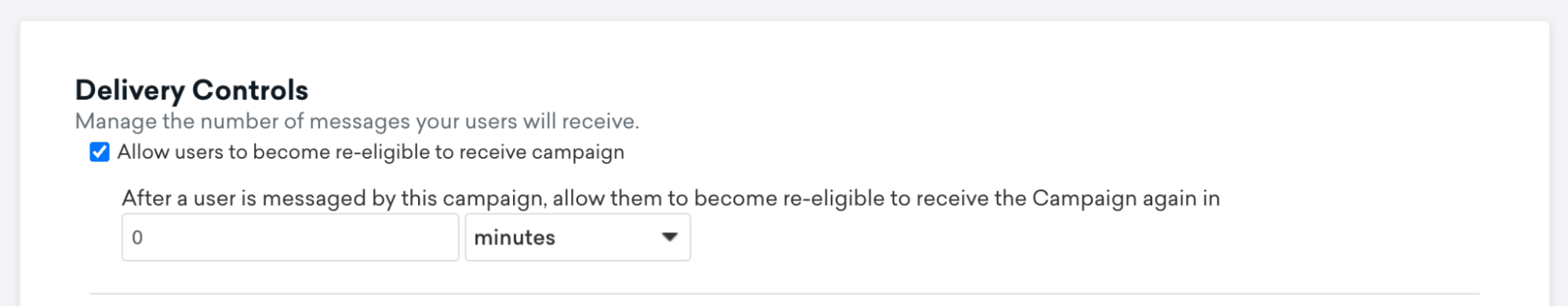Click the 'Manage the number of messages' description
Viewport: 1568px width, 307px height.
coord(357,122)
